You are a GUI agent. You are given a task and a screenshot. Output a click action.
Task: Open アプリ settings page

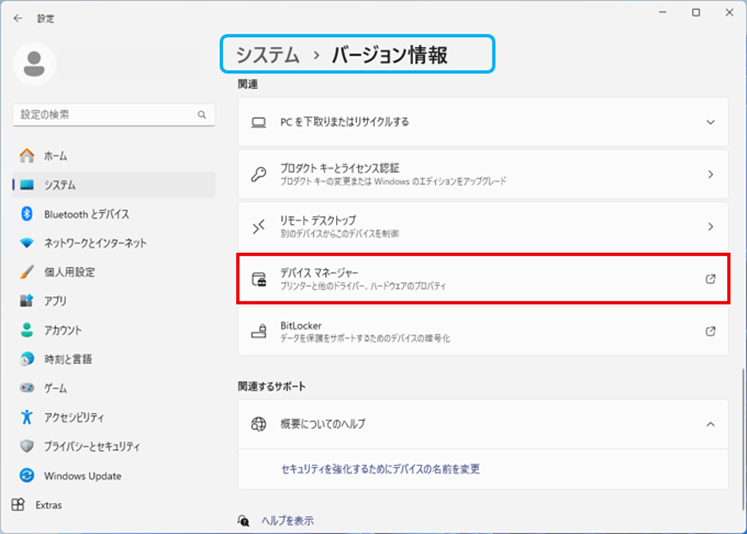pos(114,301)
